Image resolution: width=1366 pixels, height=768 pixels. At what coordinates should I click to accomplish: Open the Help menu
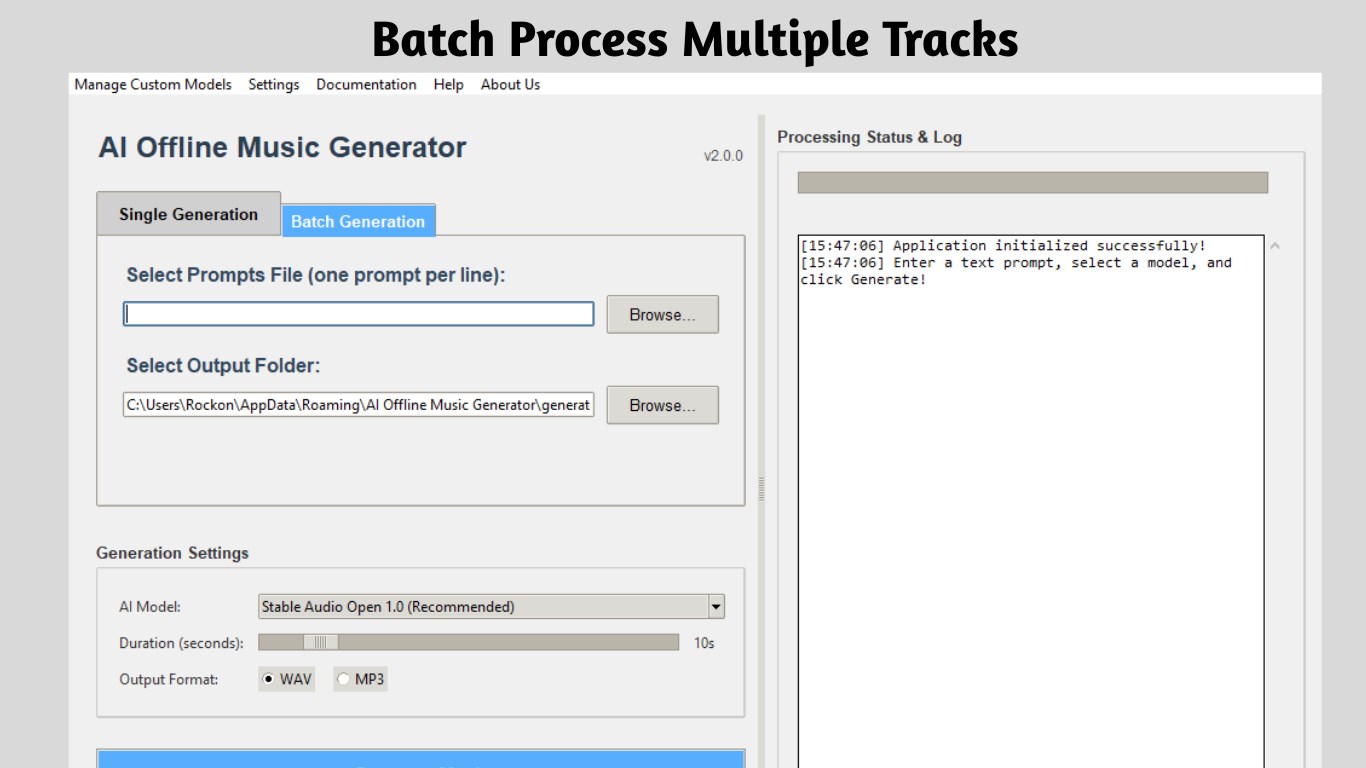tap(448, 84)
